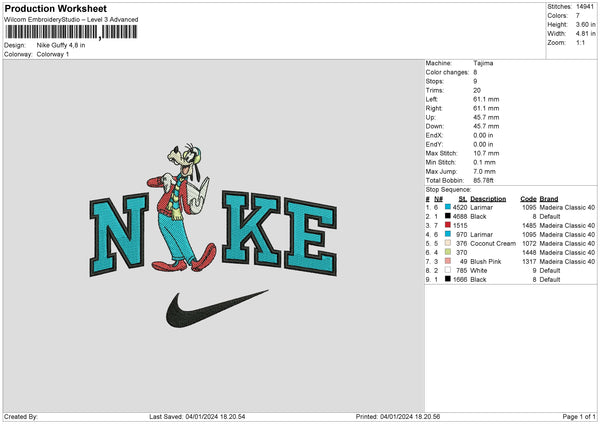This screenshot has width=600, height=424.
Task: Click the 'EndX:' label
Action: (x=434, y=135)
